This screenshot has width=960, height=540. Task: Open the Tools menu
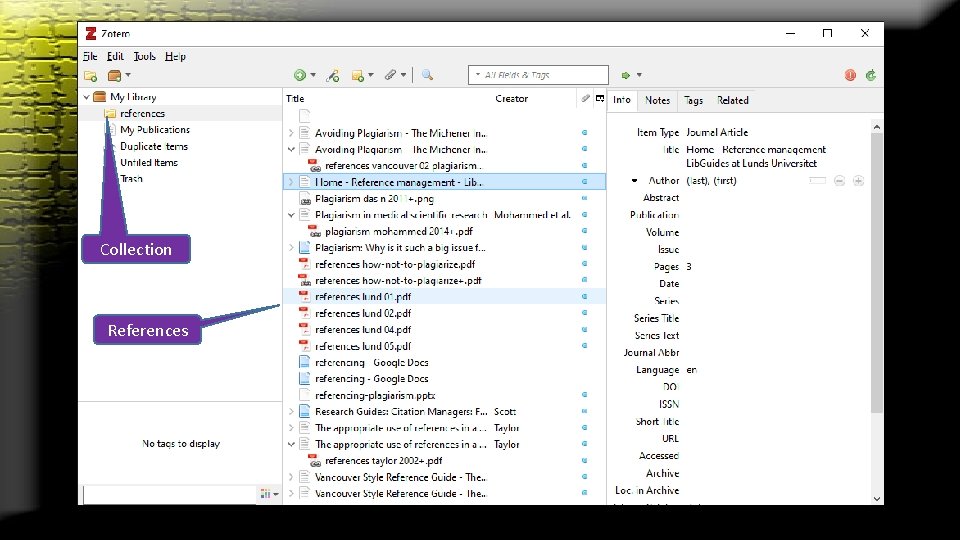[x=144, y=56]
